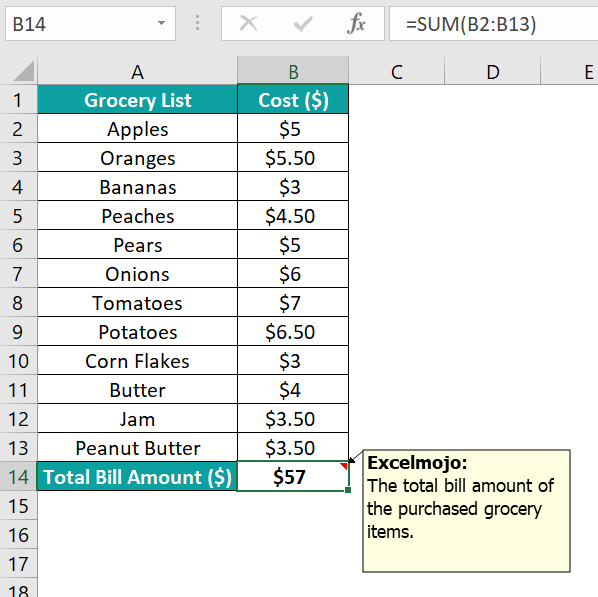Image resolution: width=598 pixels, height=597 pixels.
Task: Click the red comment indicator in B14
Action: coord(344,466)
